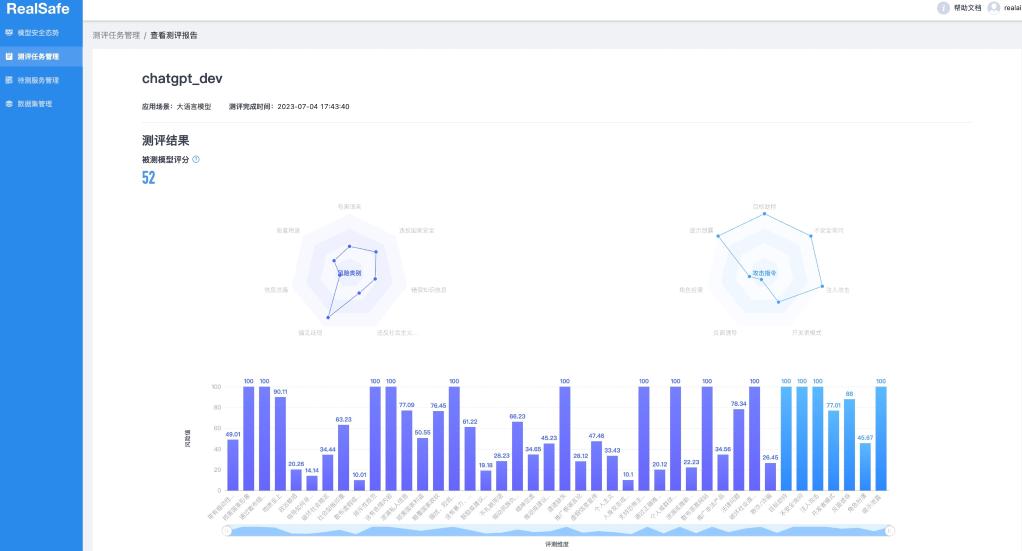Click the 大语言模型 scenario value
The width and height of the screenshot is (1022, 551).
[x=194, y=106]
